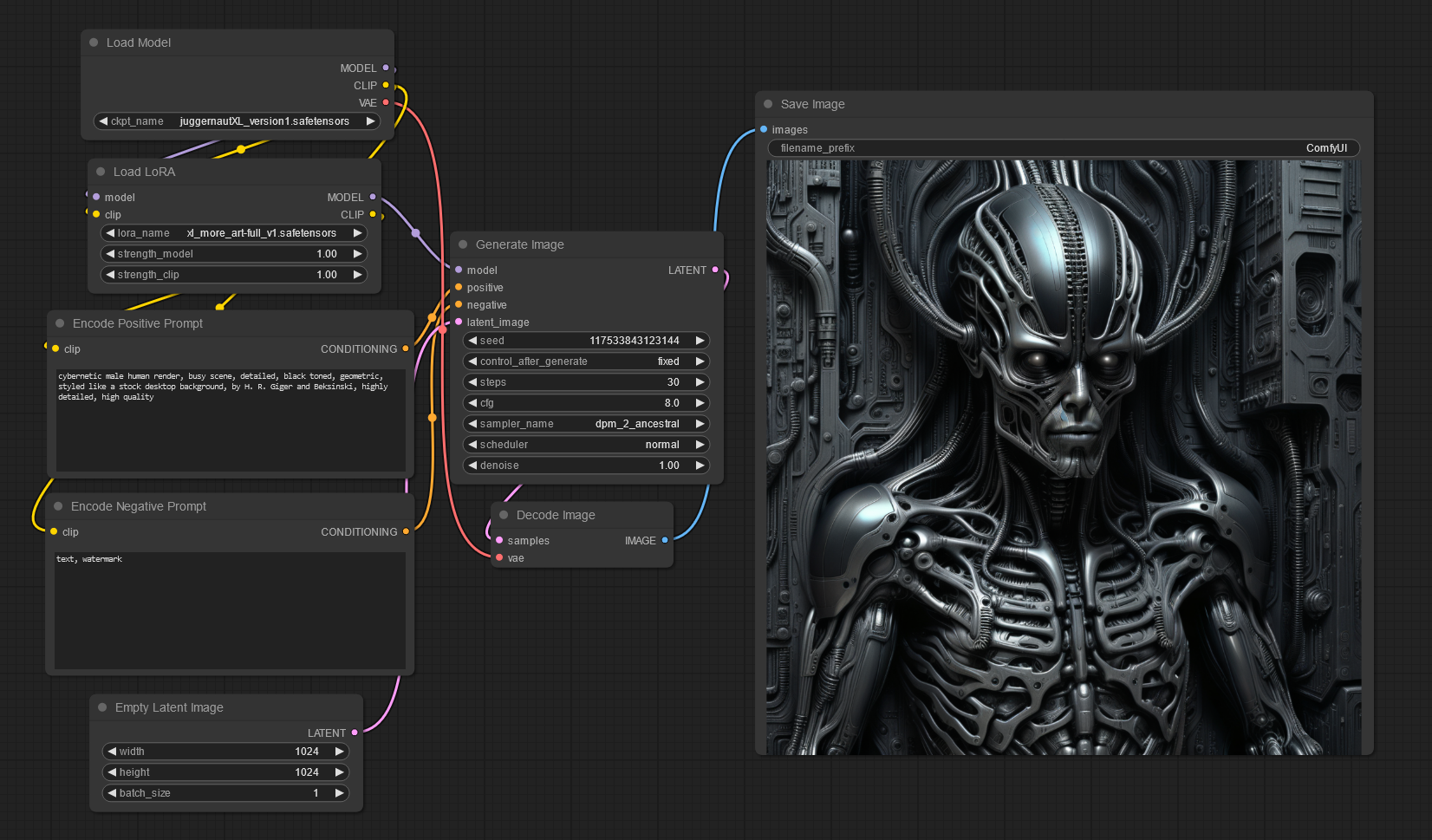
Task: Click the negative input socket on Generate Image
Action: click(x=459, y=304)
